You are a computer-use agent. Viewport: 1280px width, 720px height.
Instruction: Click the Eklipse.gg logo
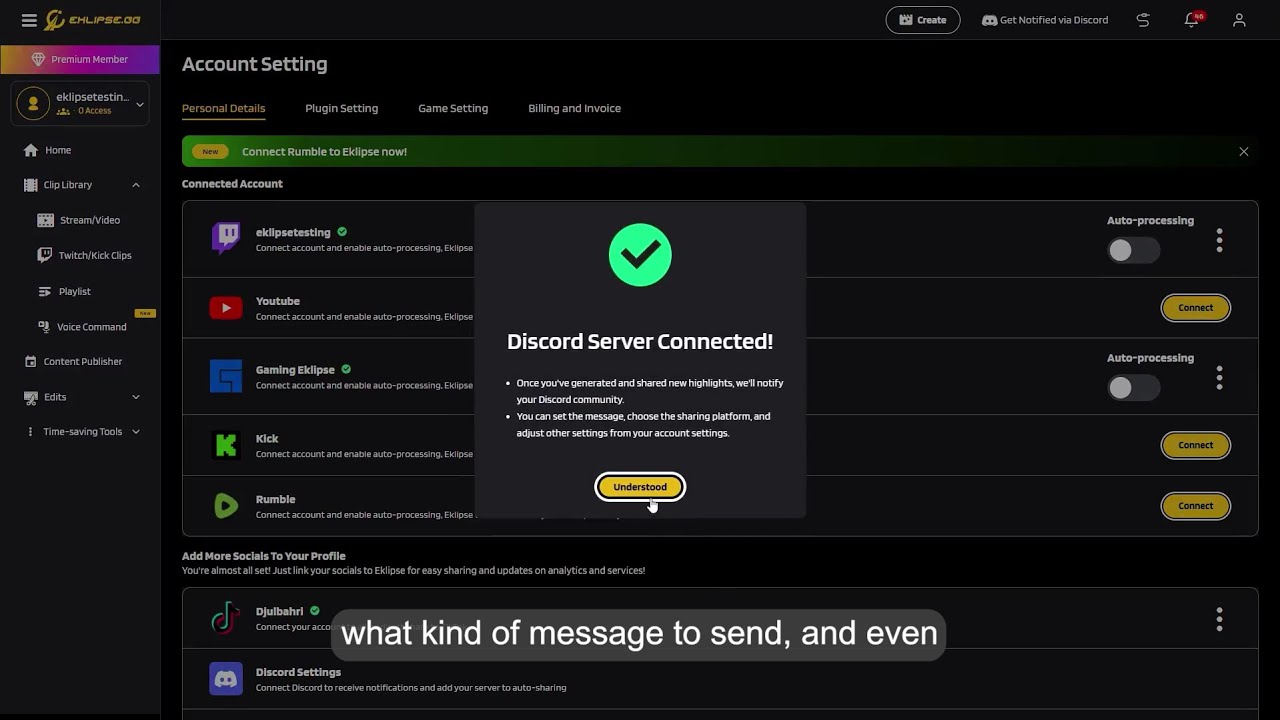pyautogui.click(x=93, y=20)
